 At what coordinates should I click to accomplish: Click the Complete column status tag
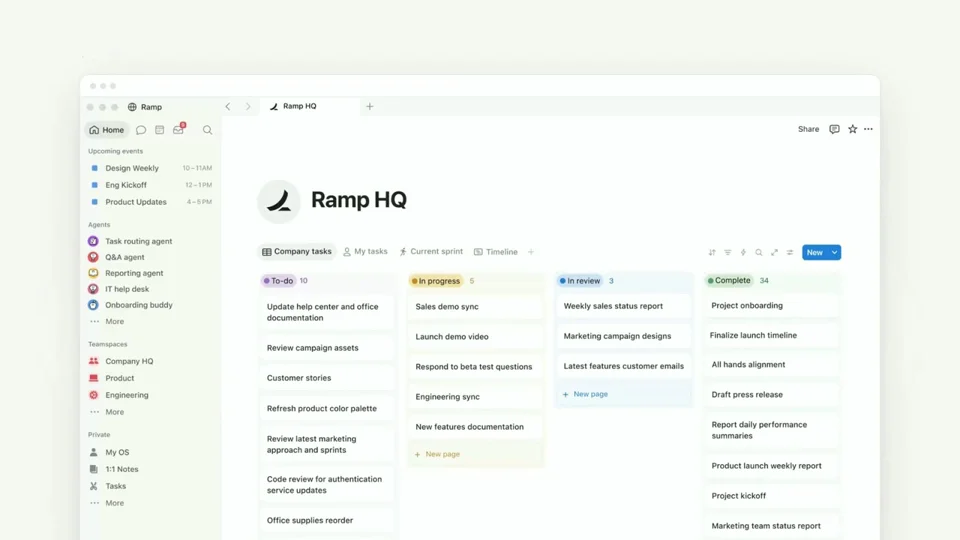pyautogui.click(x=729, y=280)
